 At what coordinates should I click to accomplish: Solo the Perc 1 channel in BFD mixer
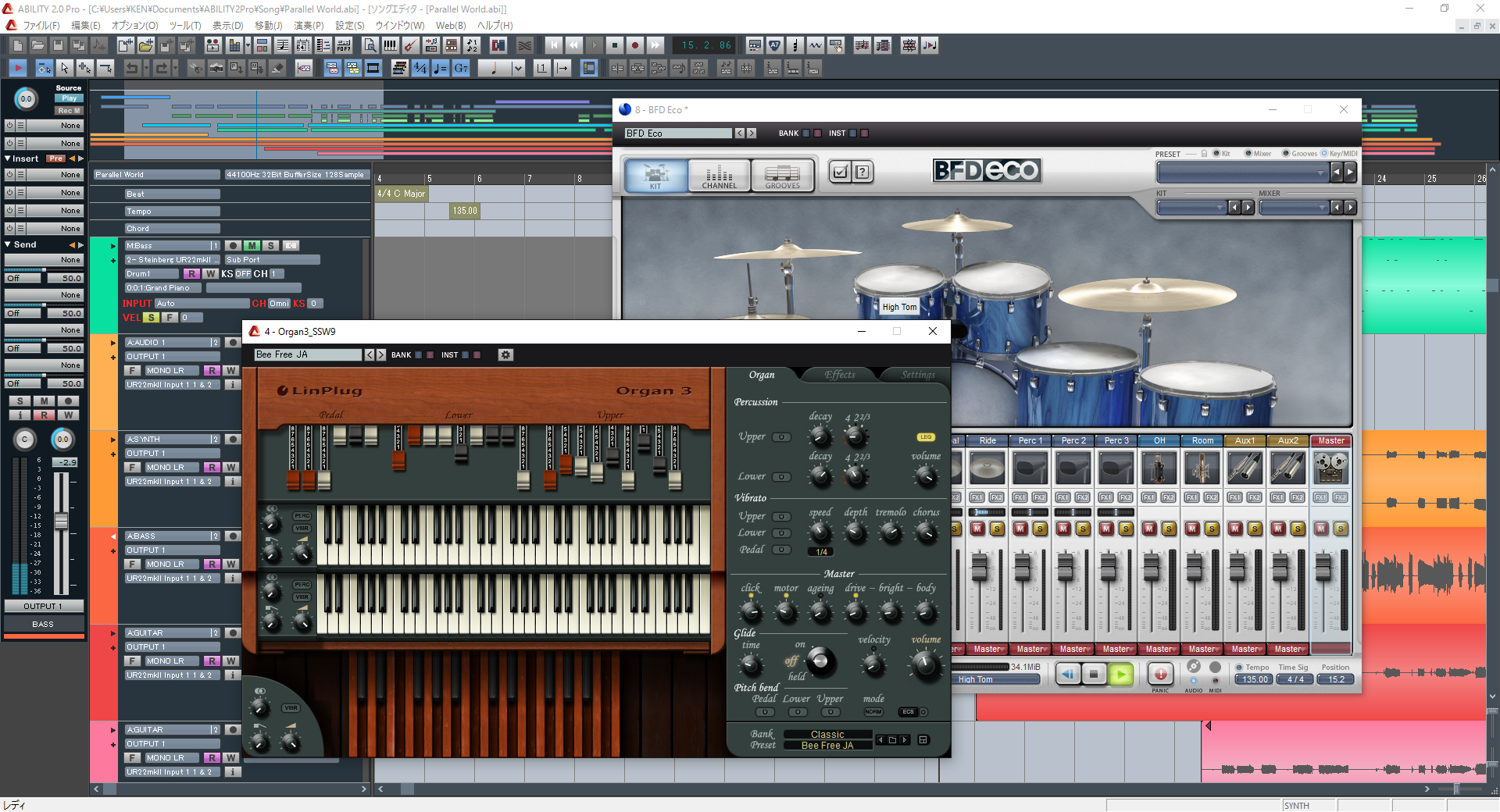[x=1040, y=529]
